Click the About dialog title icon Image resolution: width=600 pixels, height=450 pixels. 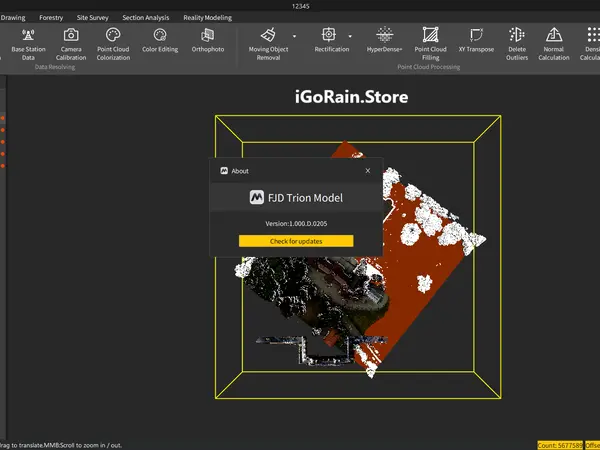tap(224, 171)
